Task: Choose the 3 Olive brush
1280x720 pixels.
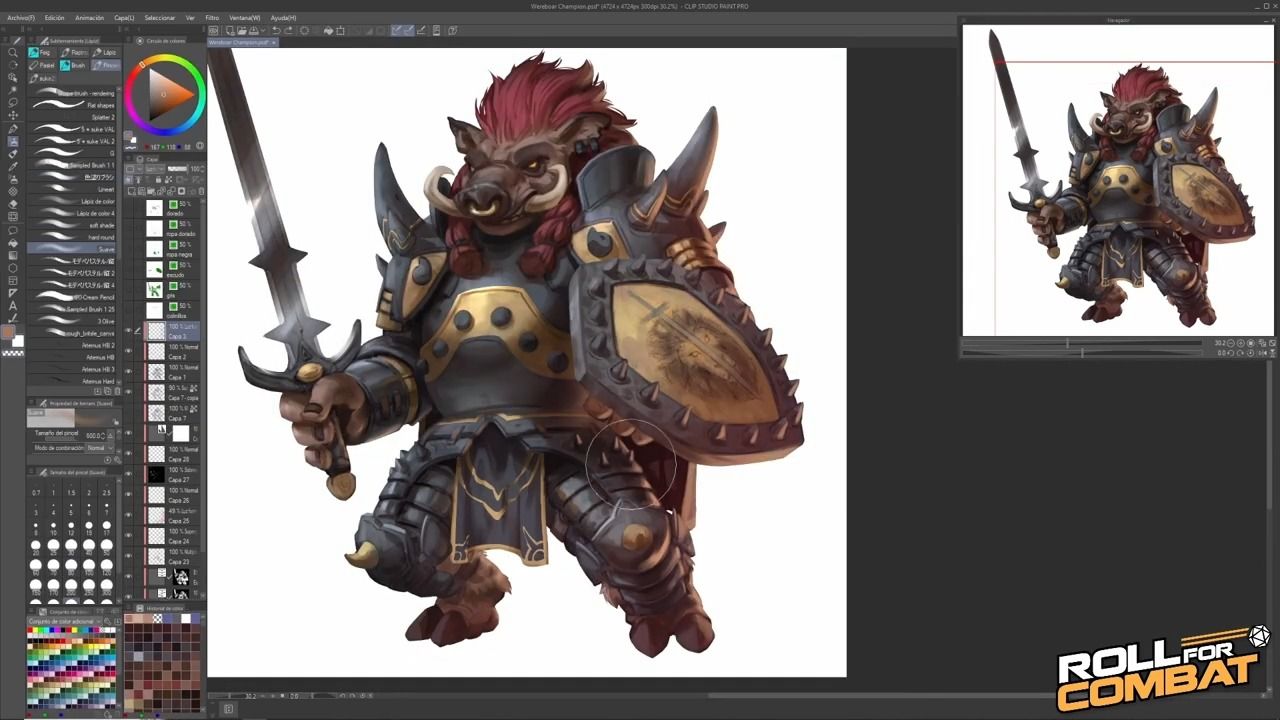Action: 72,321
